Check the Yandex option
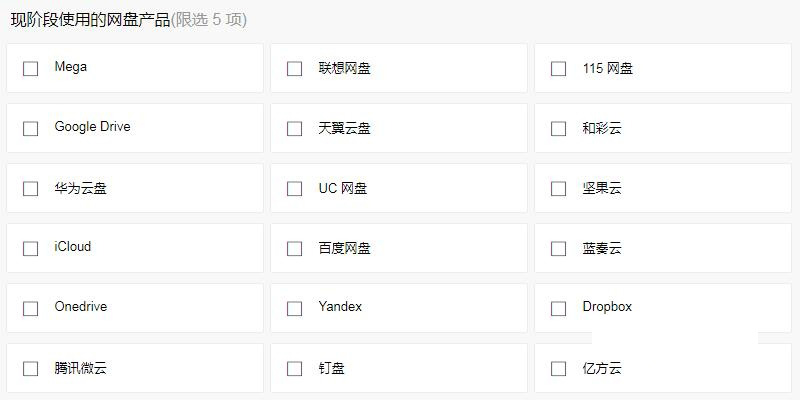800x400 pixels. click(x=294, y=309)
